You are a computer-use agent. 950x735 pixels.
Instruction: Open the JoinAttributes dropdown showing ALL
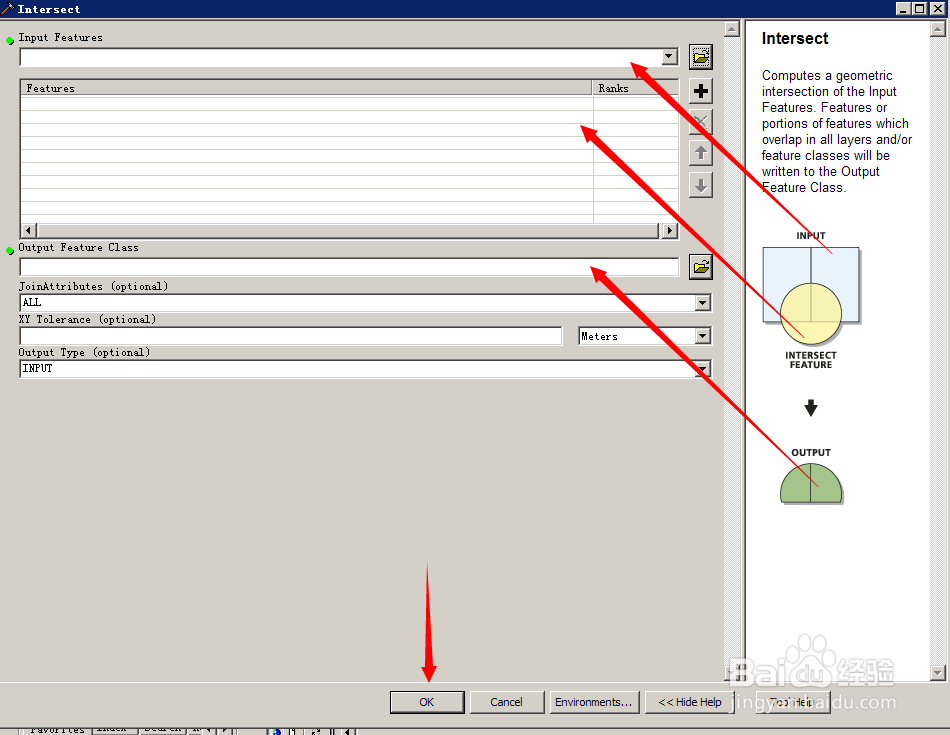pos(703,302)
